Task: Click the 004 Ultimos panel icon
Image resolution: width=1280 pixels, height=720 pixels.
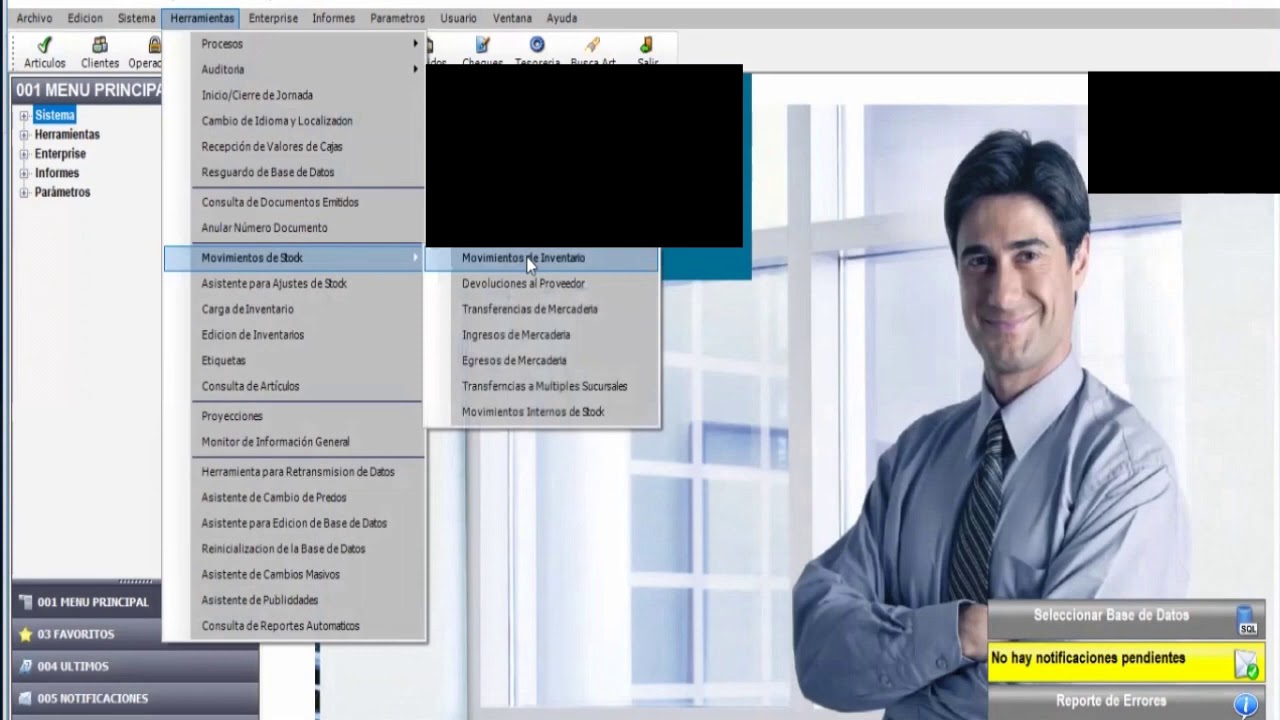Action: coord(26,666)
